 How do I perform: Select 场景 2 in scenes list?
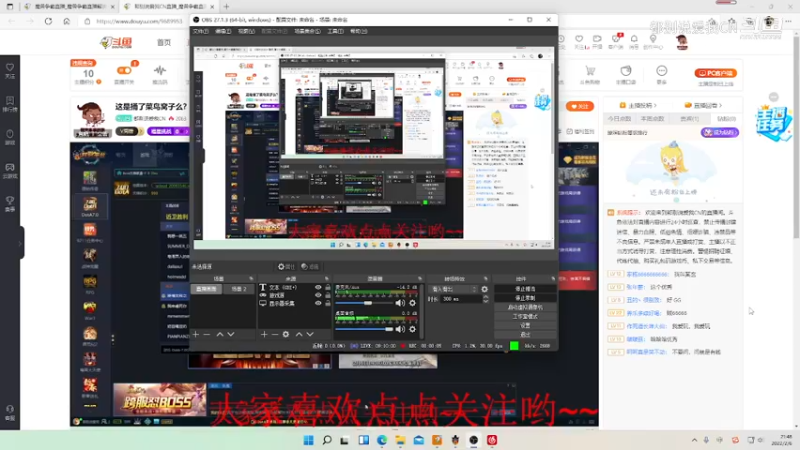click(x=239, y=289)
